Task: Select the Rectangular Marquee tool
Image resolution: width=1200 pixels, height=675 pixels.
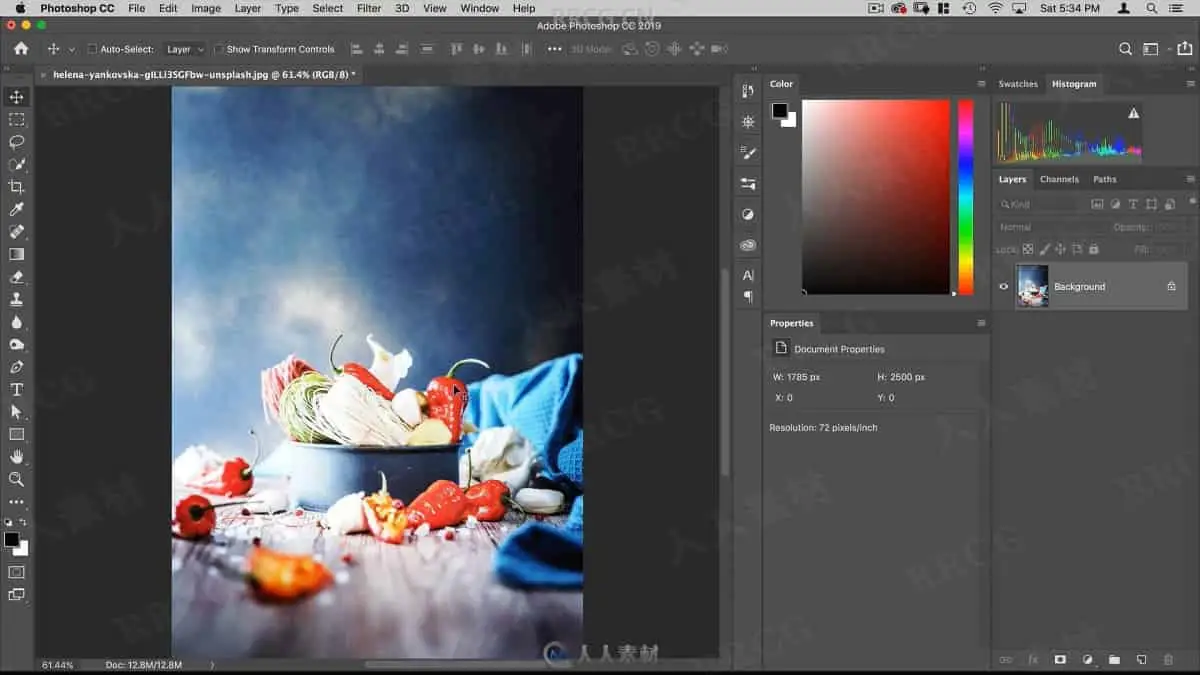Action: 16,119
